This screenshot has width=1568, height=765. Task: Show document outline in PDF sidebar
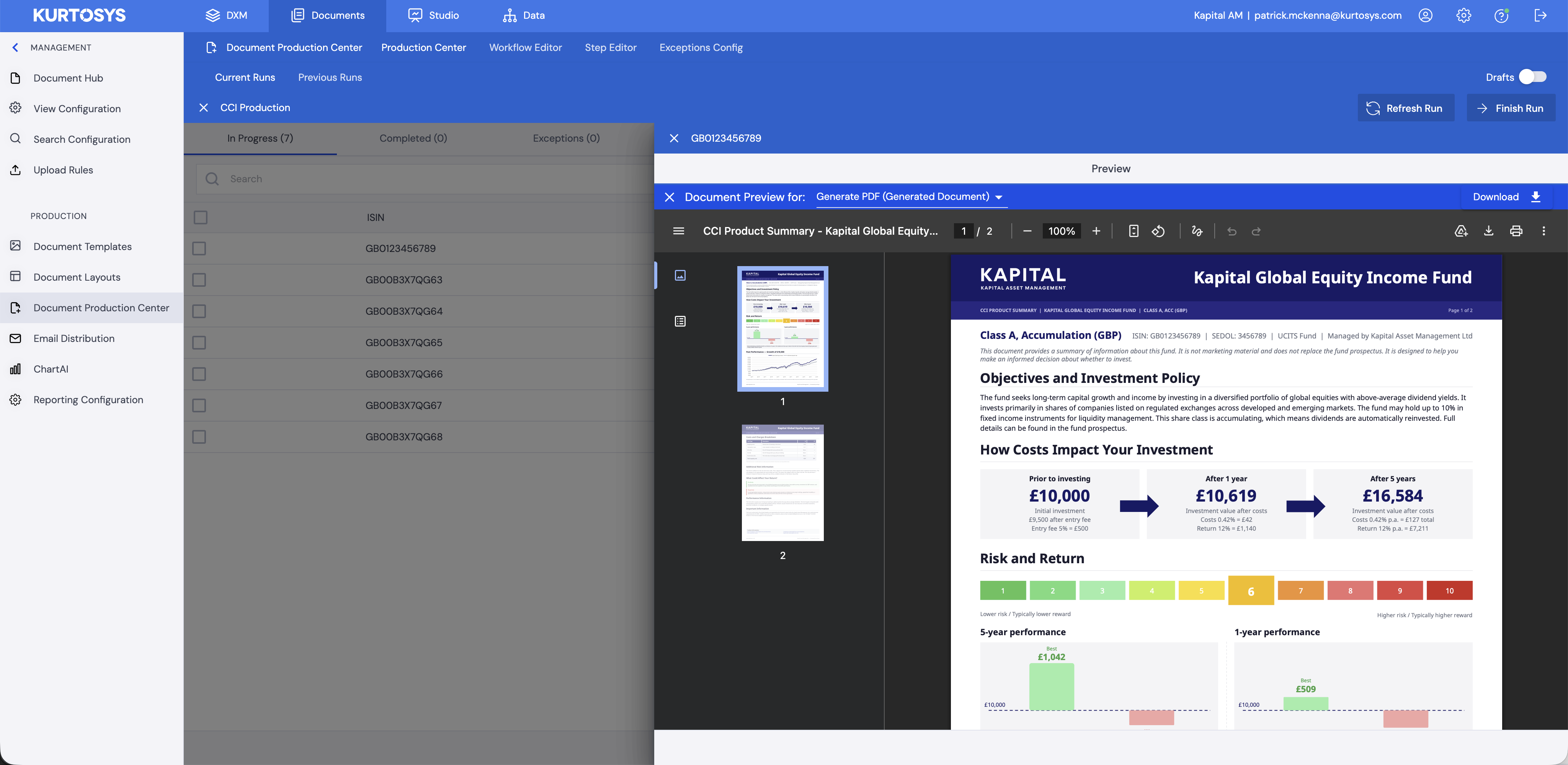[681, 321]
